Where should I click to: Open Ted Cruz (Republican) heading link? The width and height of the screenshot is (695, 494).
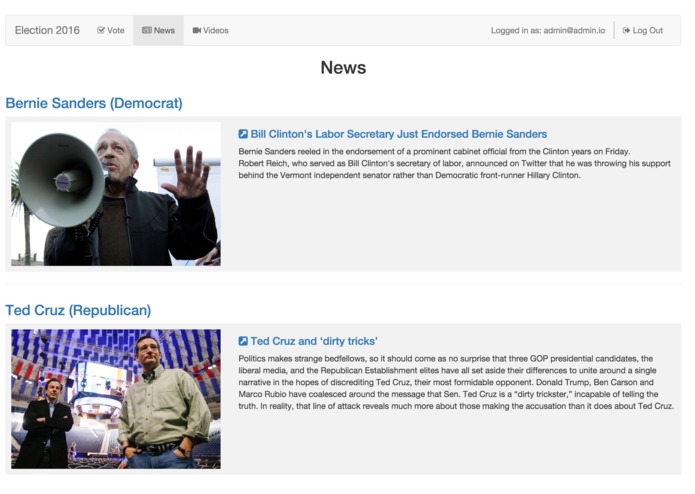78,310
